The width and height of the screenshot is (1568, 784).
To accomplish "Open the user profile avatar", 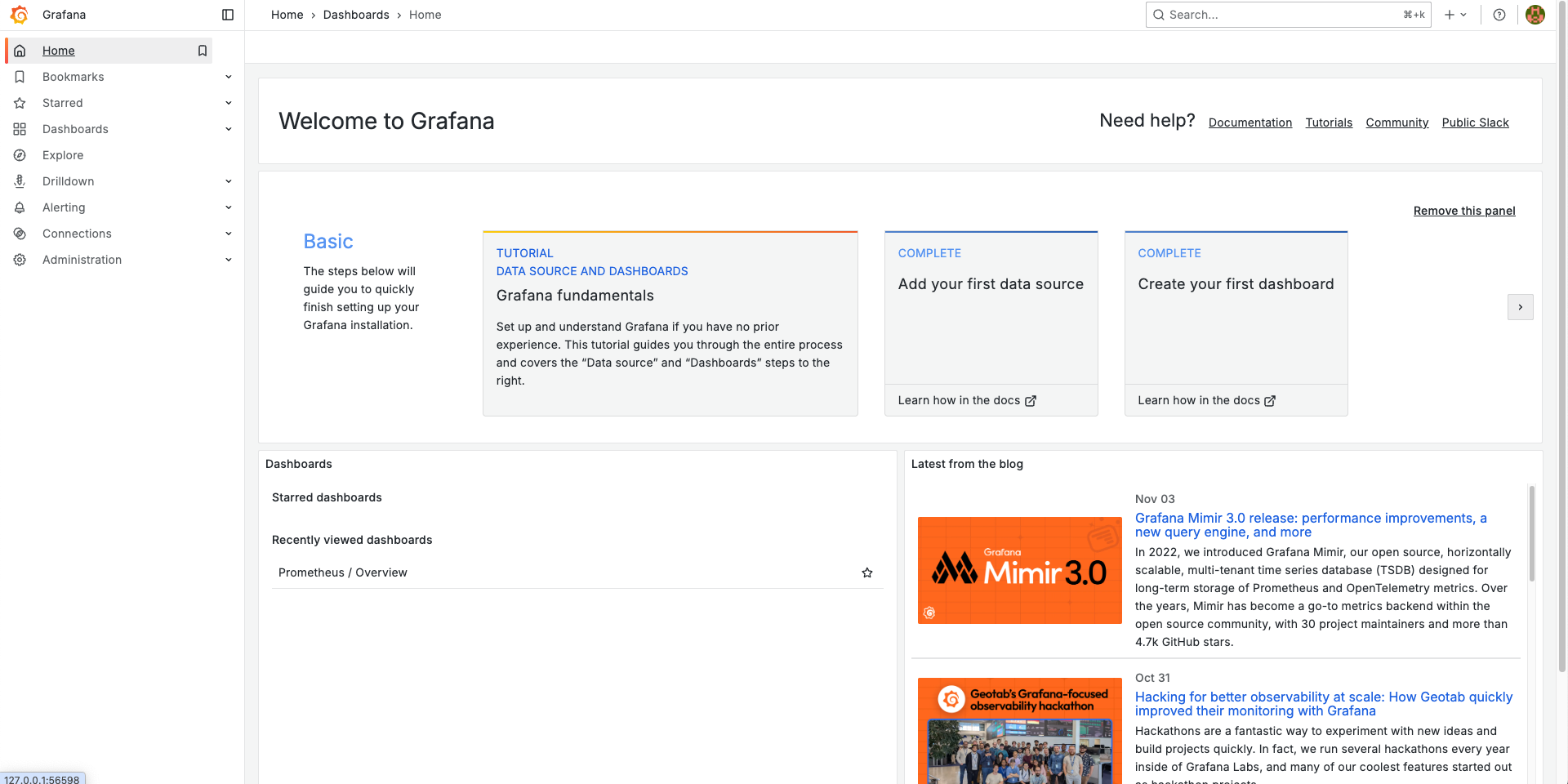I will click(1535, 15).
